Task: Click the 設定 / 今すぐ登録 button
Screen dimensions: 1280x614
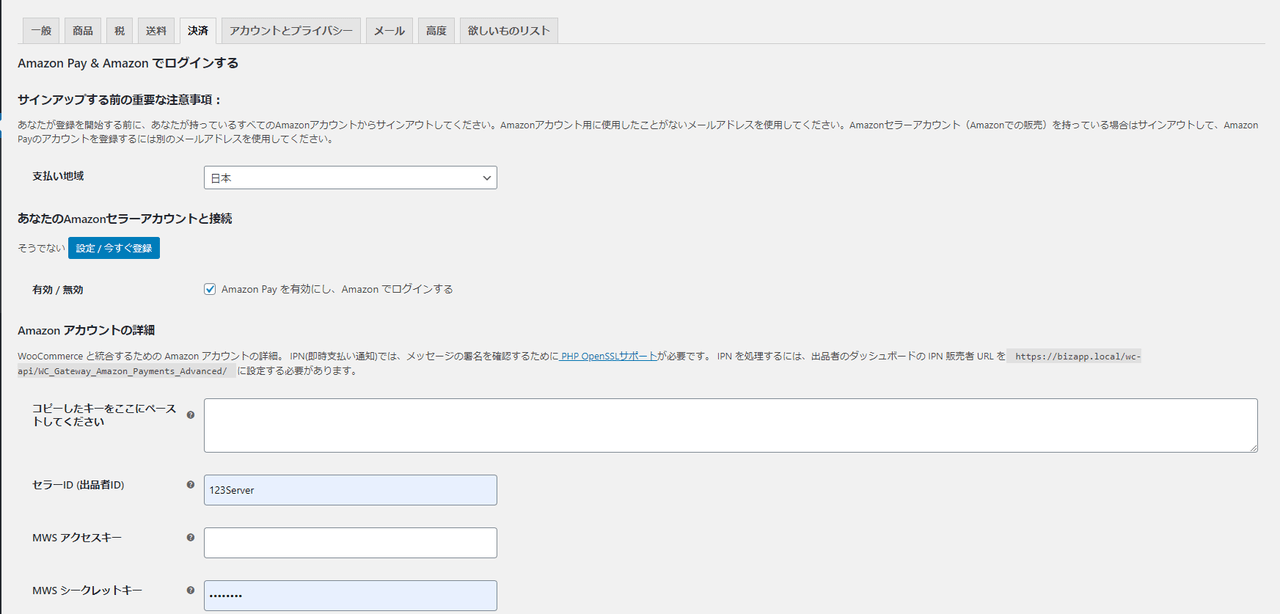Action: (x=114, y=248)
